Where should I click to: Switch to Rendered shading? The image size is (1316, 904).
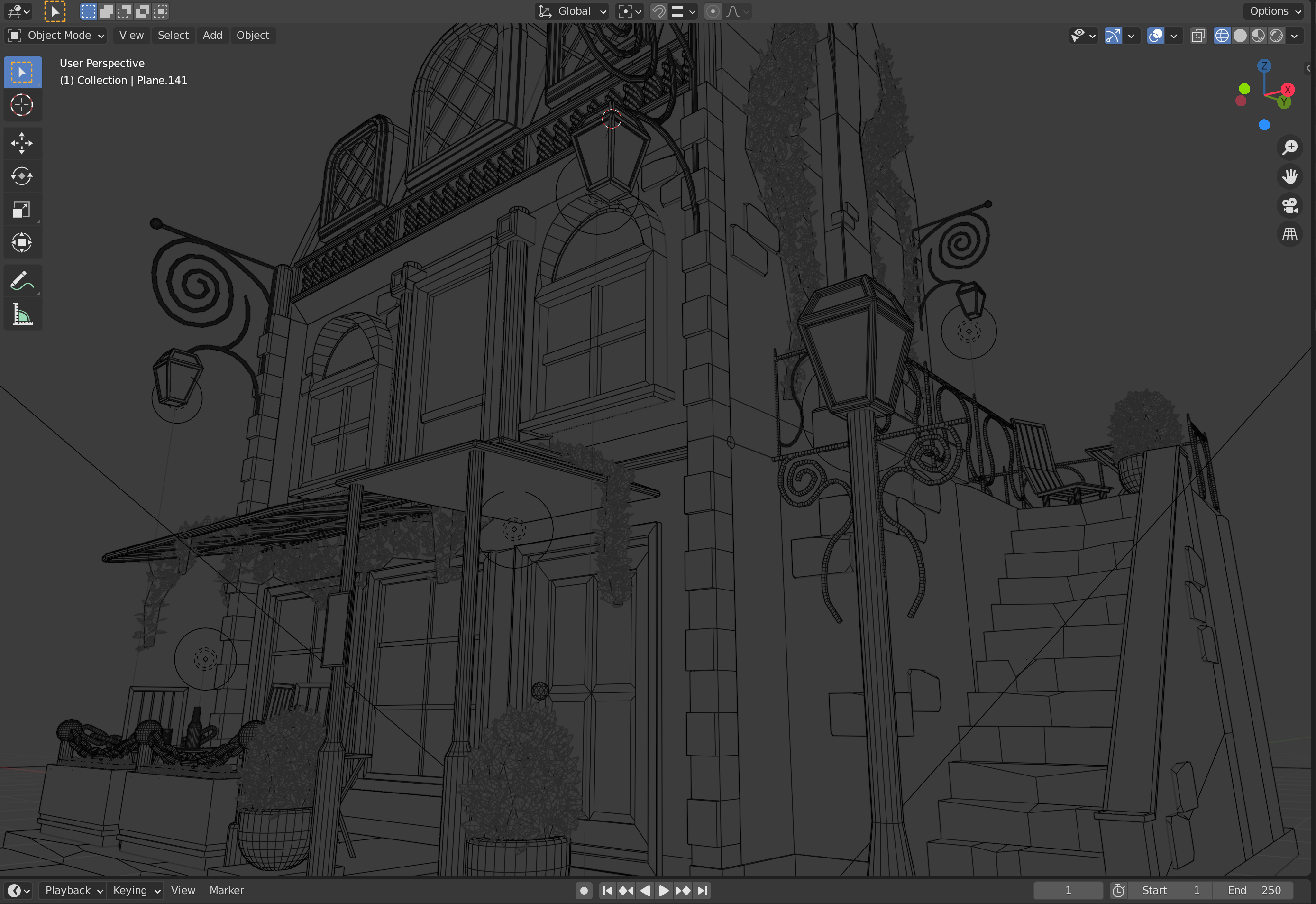[x=1276, y=36]
